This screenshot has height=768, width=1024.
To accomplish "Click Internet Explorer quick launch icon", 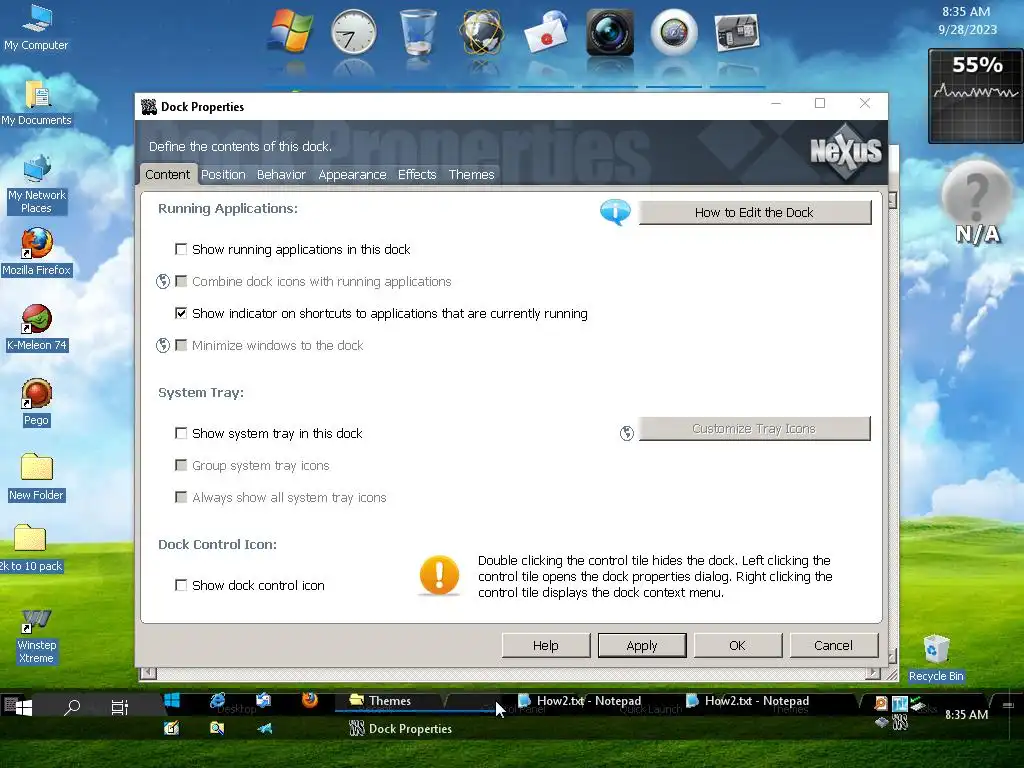I will click(x=217, y=701).
